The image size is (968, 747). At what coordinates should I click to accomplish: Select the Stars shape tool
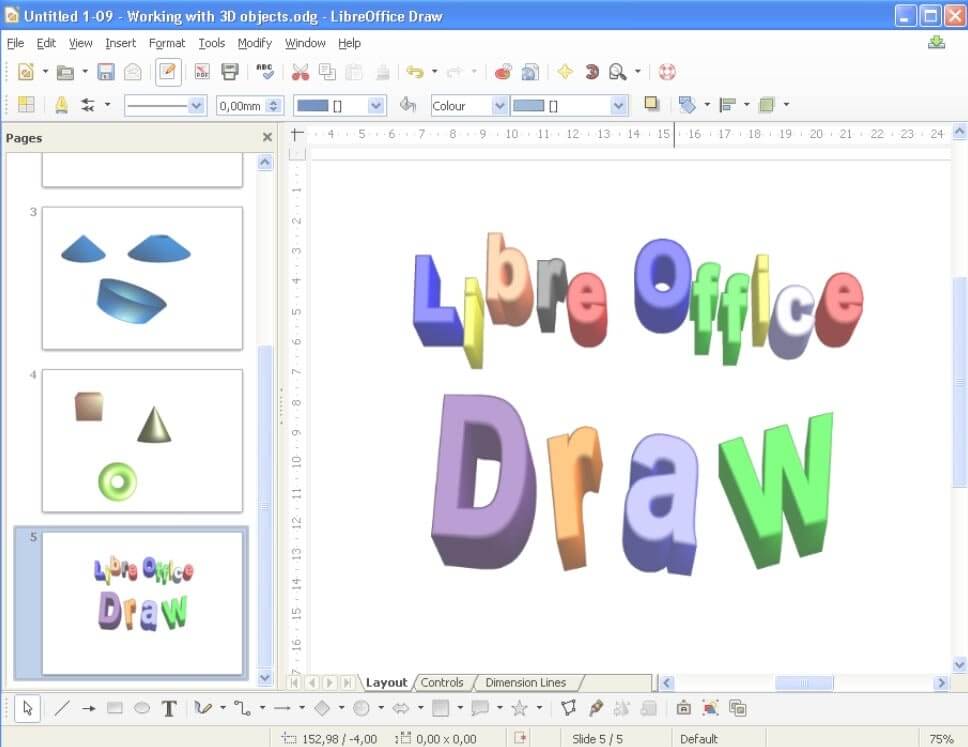519,708
